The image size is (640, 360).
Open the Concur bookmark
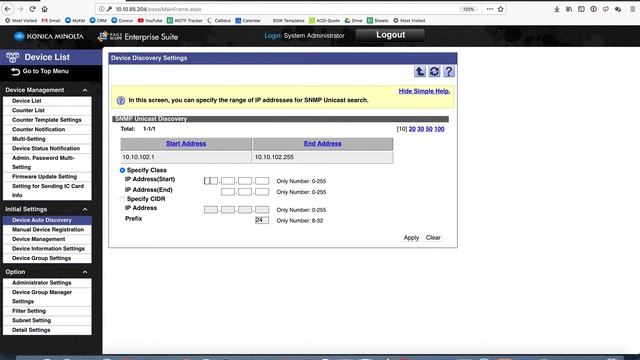(x=122, y=20)
